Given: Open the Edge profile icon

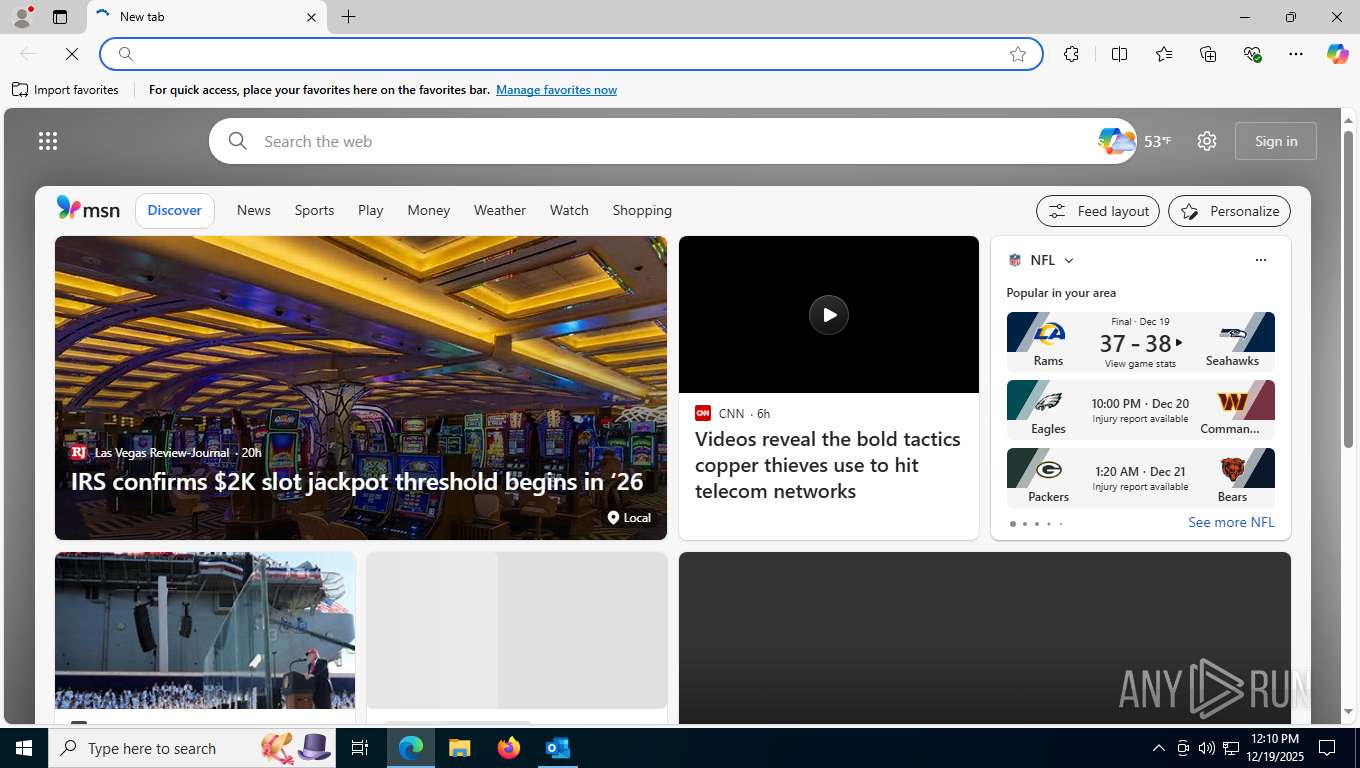Looking at the screenshot, I should click(x=22, y=17).
